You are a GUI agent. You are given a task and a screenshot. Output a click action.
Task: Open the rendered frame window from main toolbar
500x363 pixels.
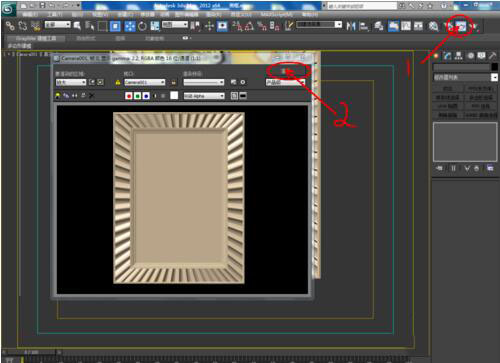(461, 26)
